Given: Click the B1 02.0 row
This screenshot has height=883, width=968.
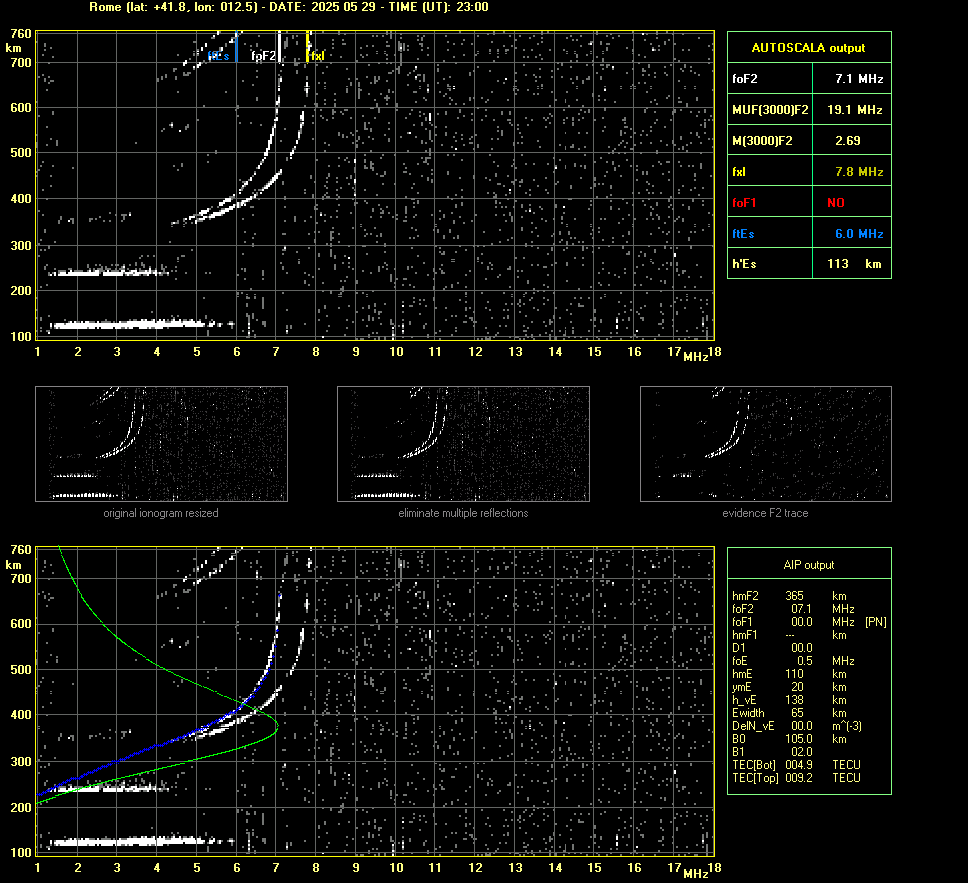Looking at the screenshot, I should tap(772, 752).
